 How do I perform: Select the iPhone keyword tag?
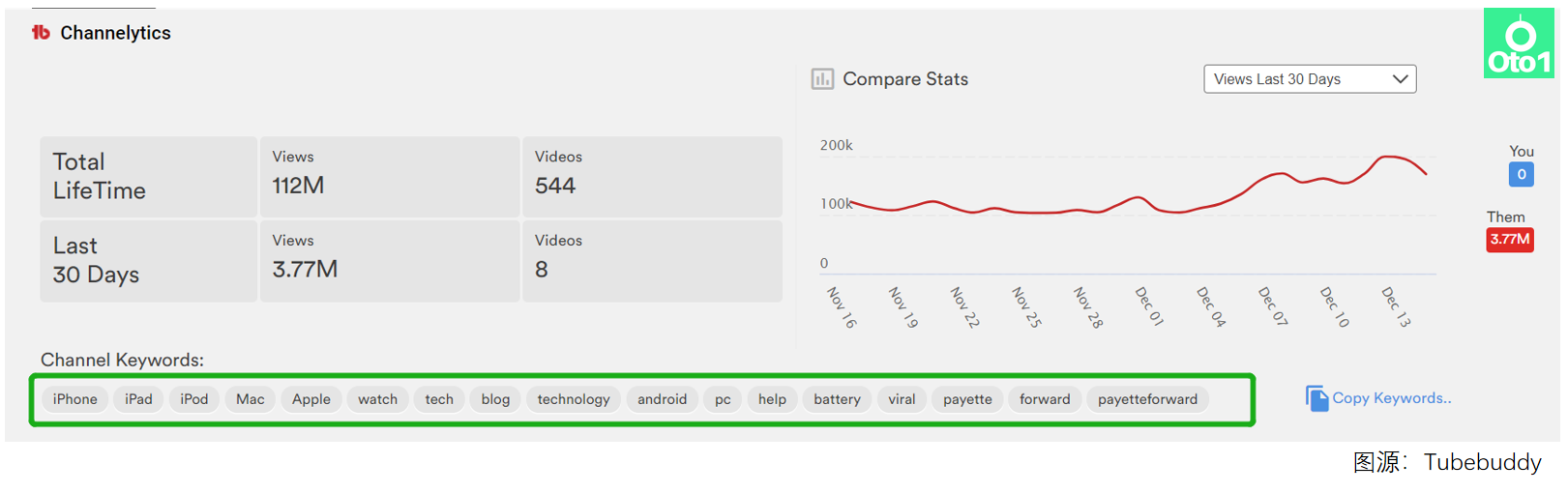pos(74,399)
